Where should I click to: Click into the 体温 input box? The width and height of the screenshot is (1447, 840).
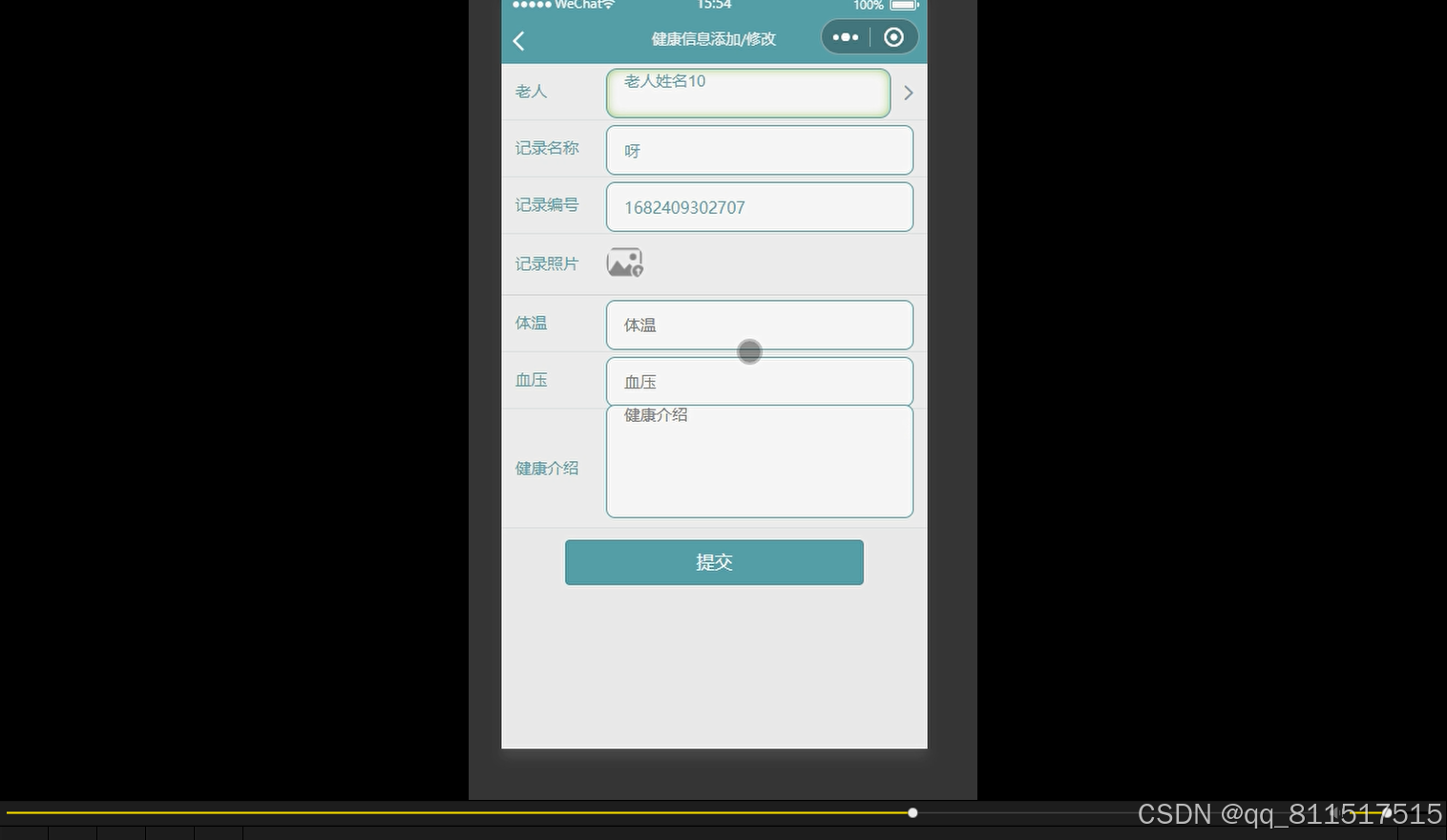pyautogui.click(x=760, y=325)
